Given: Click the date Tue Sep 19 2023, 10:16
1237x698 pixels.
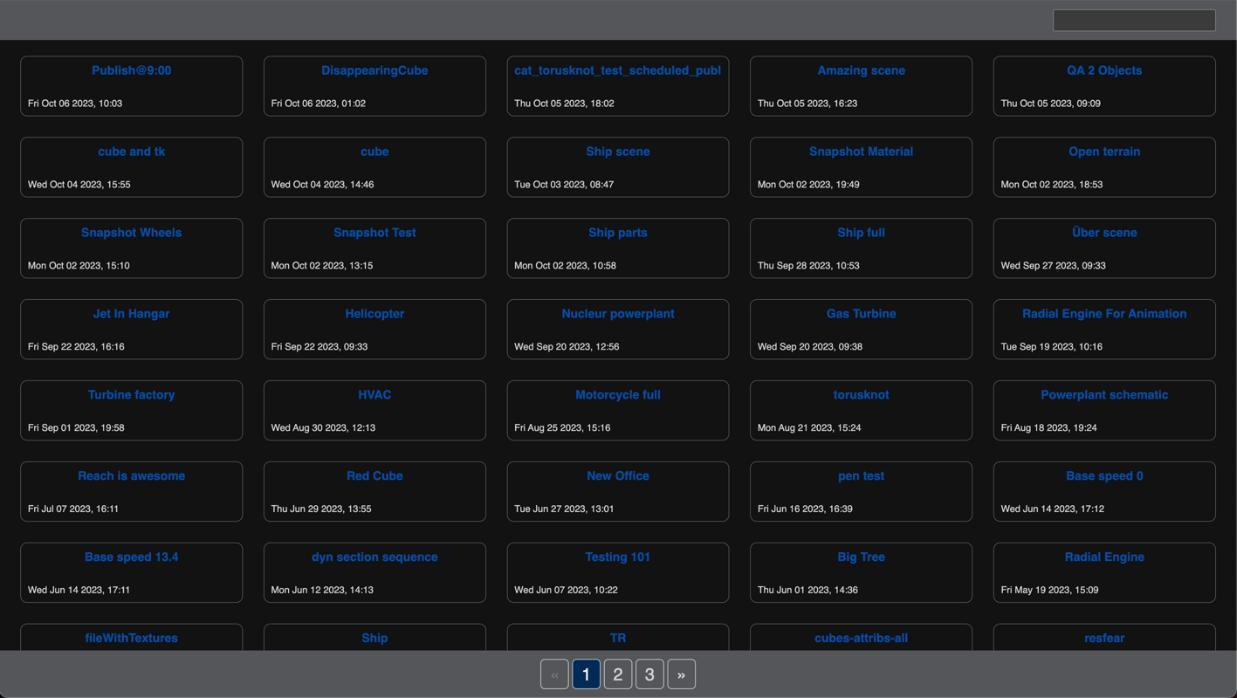Looking at the screenshot, I should tap(1052, 346).
